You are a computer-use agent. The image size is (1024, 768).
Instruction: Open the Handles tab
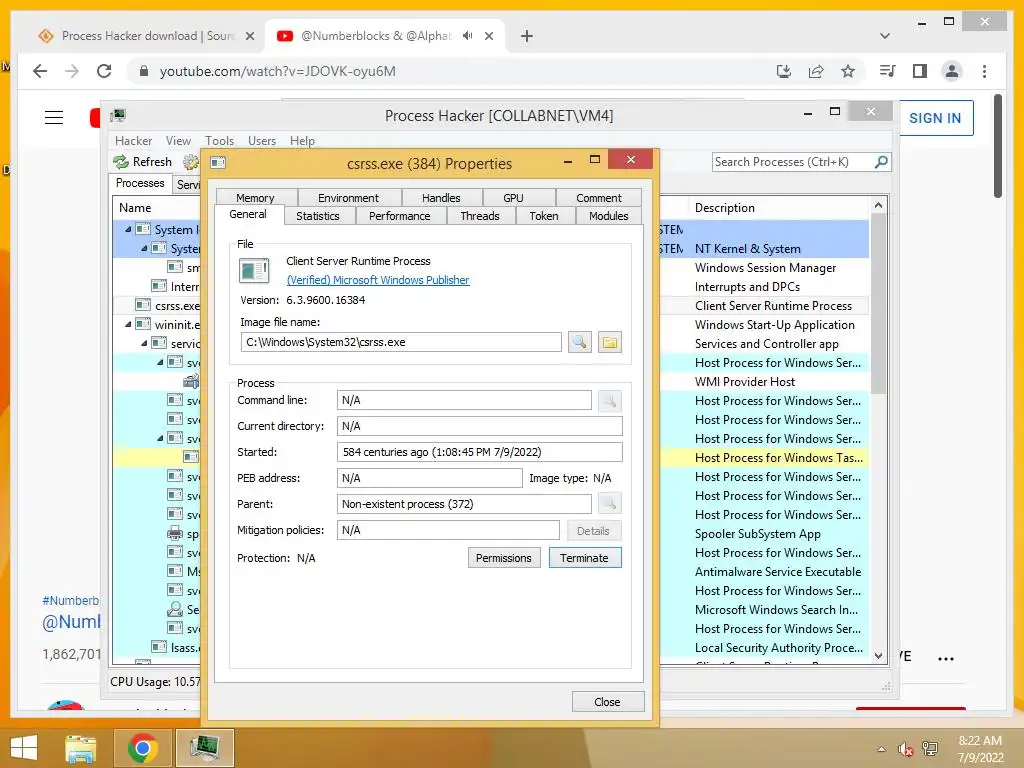(x=441, y=197)
